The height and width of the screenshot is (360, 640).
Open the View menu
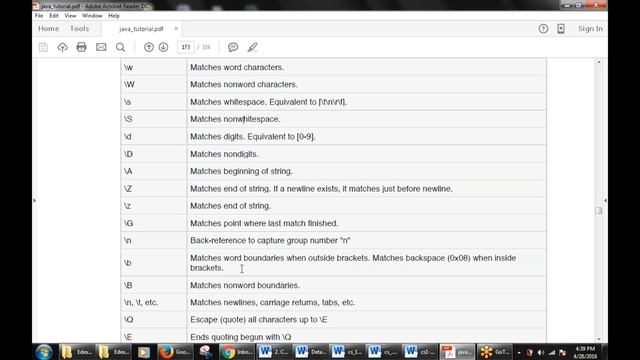coord(70,16)
